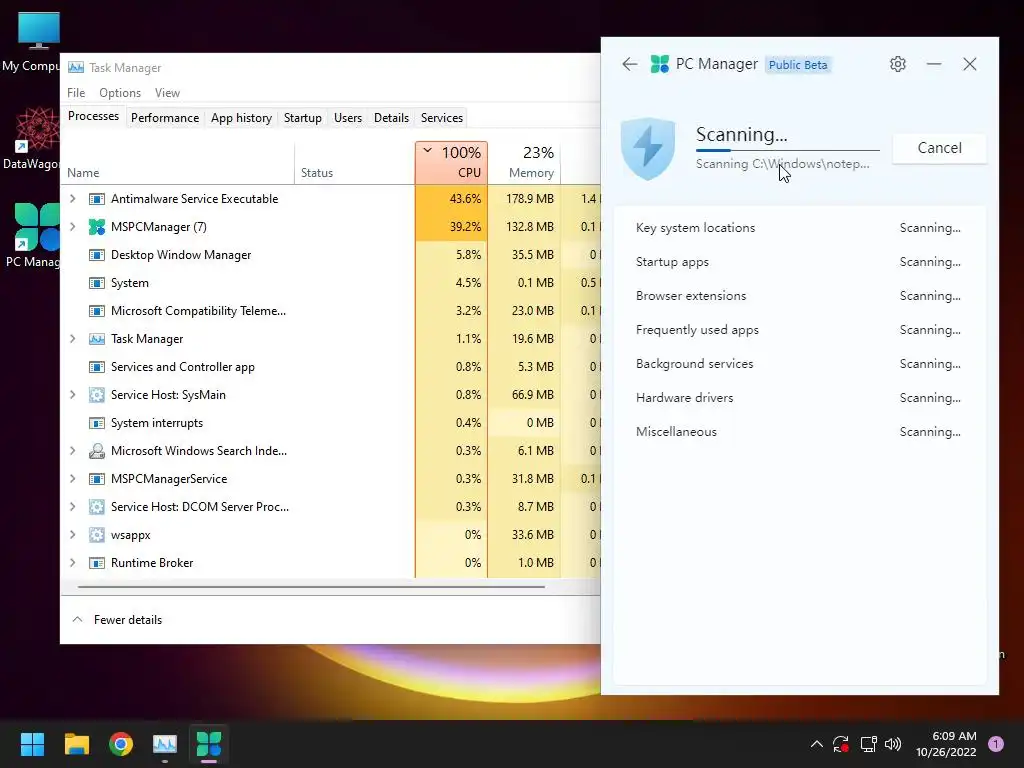This screenshot has width=1024, height=768.
Task: Click the Service Host: SysMain icon
Action: tap(97, 394)
